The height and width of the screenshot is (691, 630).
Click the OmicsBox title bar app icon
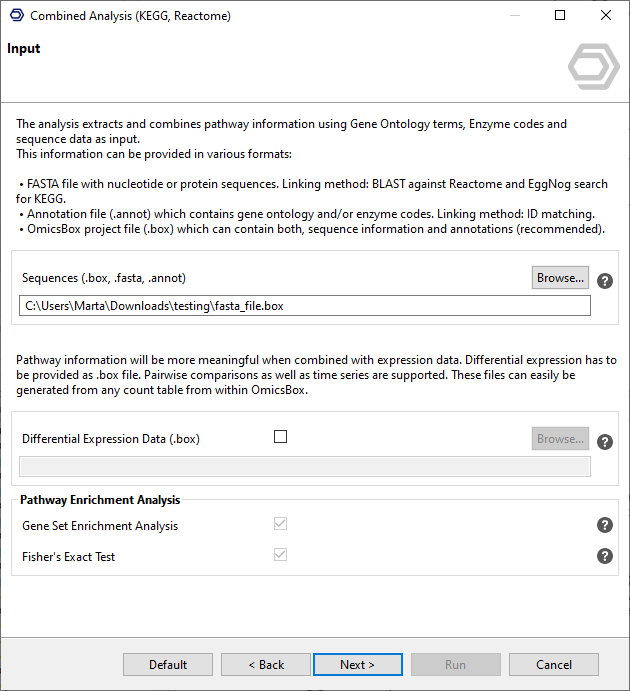[x=16, y=16]
